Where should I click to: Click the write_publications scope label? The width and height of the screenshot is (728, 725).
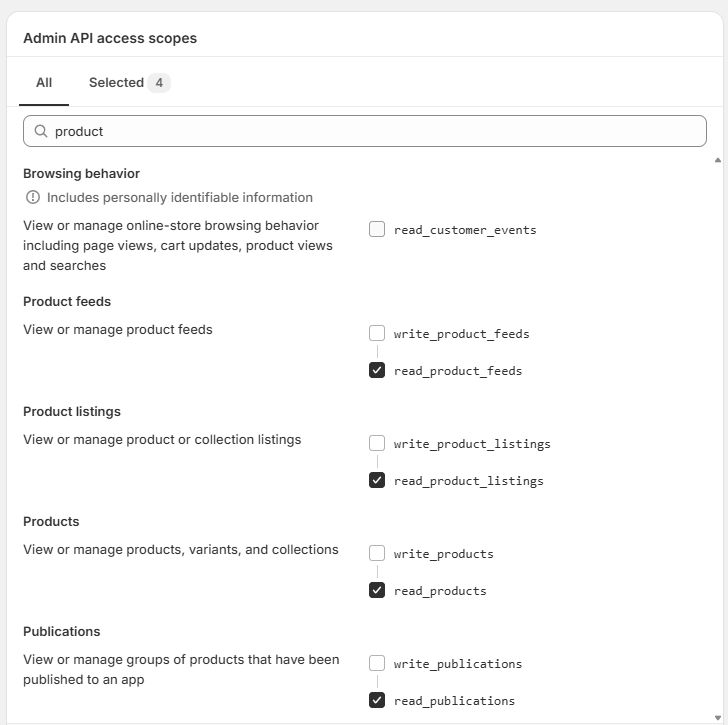(458, 664)
